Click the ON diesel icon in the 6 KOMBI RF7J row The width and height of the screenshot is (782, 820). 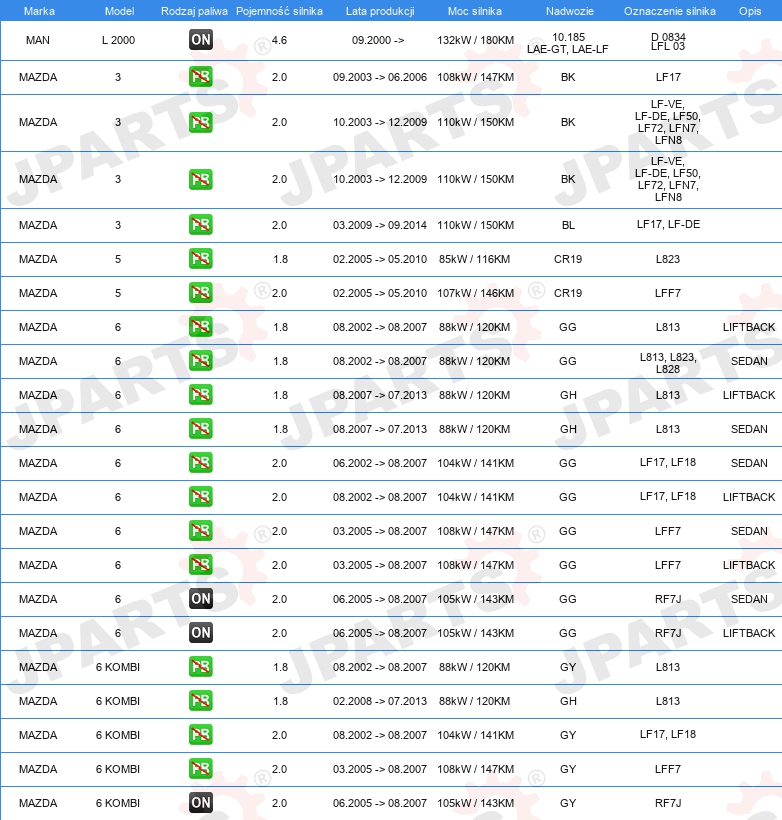click(x=201, y=803)
